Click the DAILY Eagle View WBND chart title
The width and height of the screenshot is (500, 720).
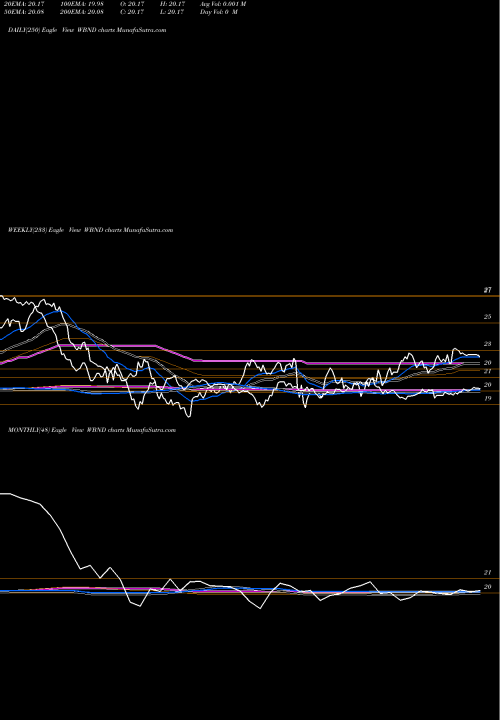coord(87,30)
